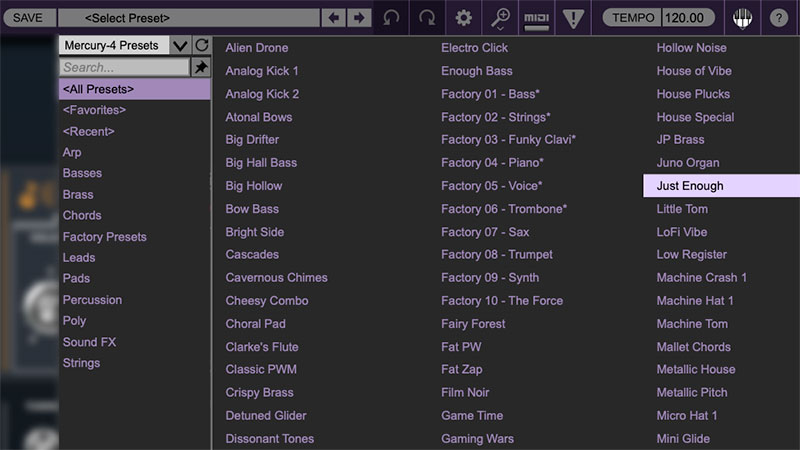Viewport: 800px width, 450px height.
Task: Click the tempo value 120.00 field
Action: 688,18
